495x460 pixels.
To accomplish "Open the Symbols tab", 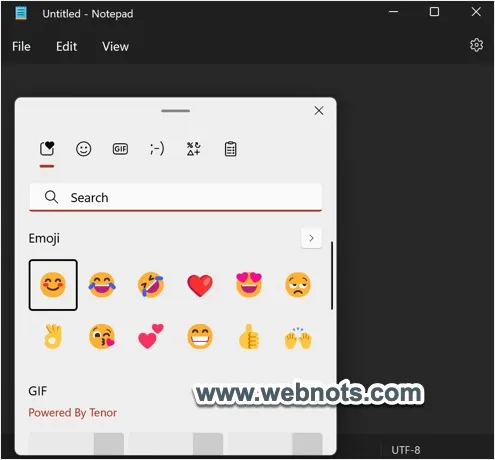I will (193, 149).
